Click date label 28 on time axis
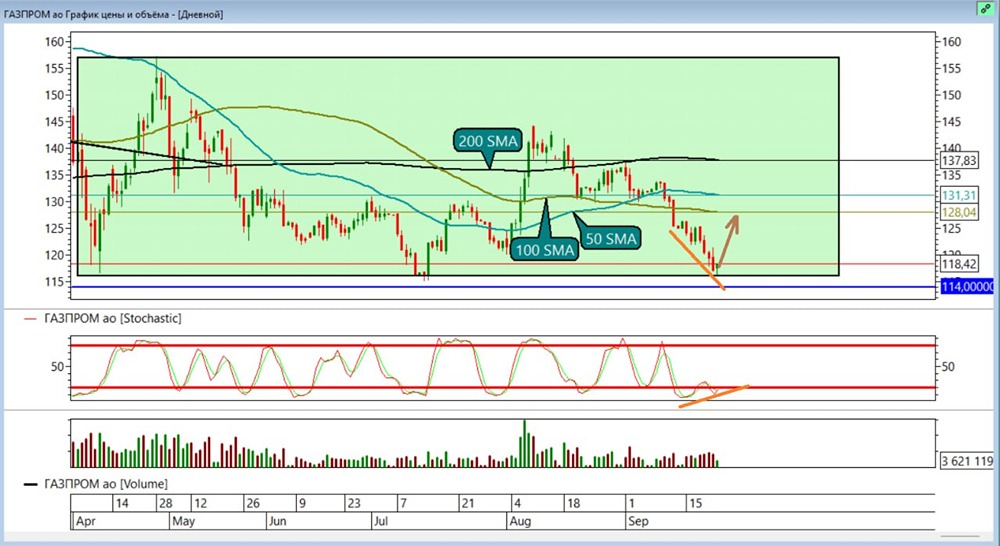1000x546 pixels. [x=166, y=503]
